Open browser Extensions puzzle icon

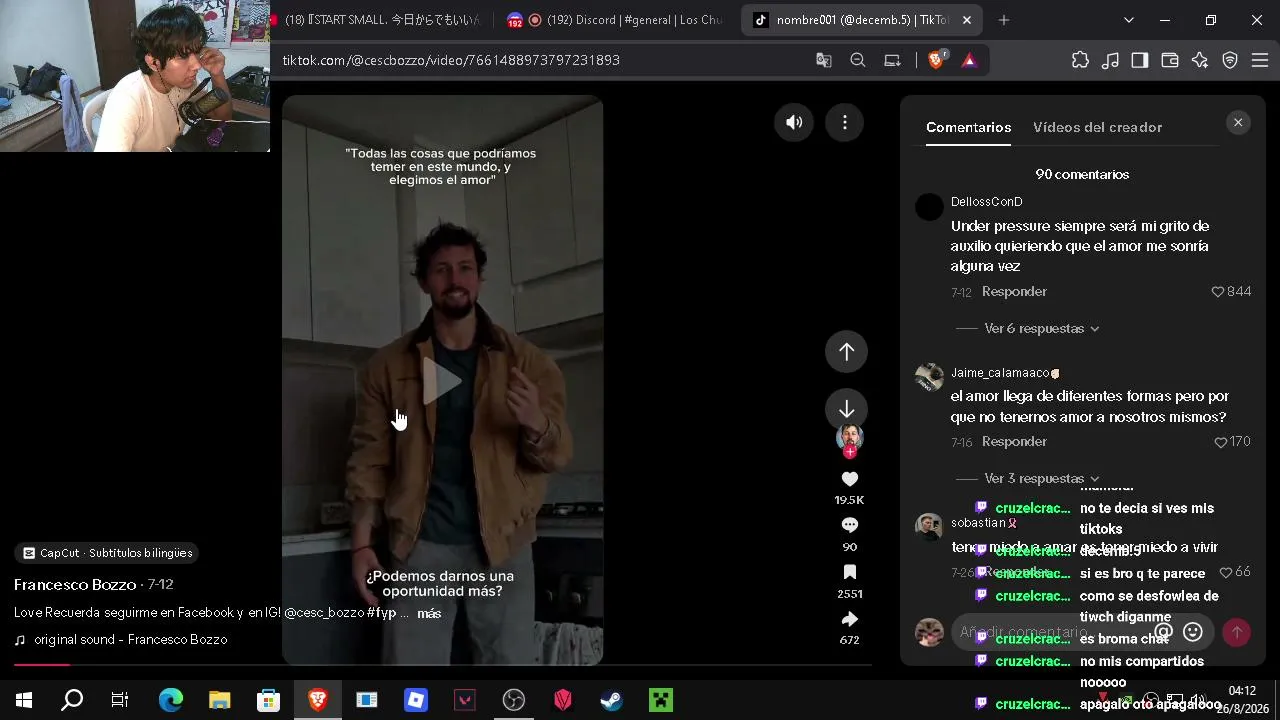(1080, 60)
